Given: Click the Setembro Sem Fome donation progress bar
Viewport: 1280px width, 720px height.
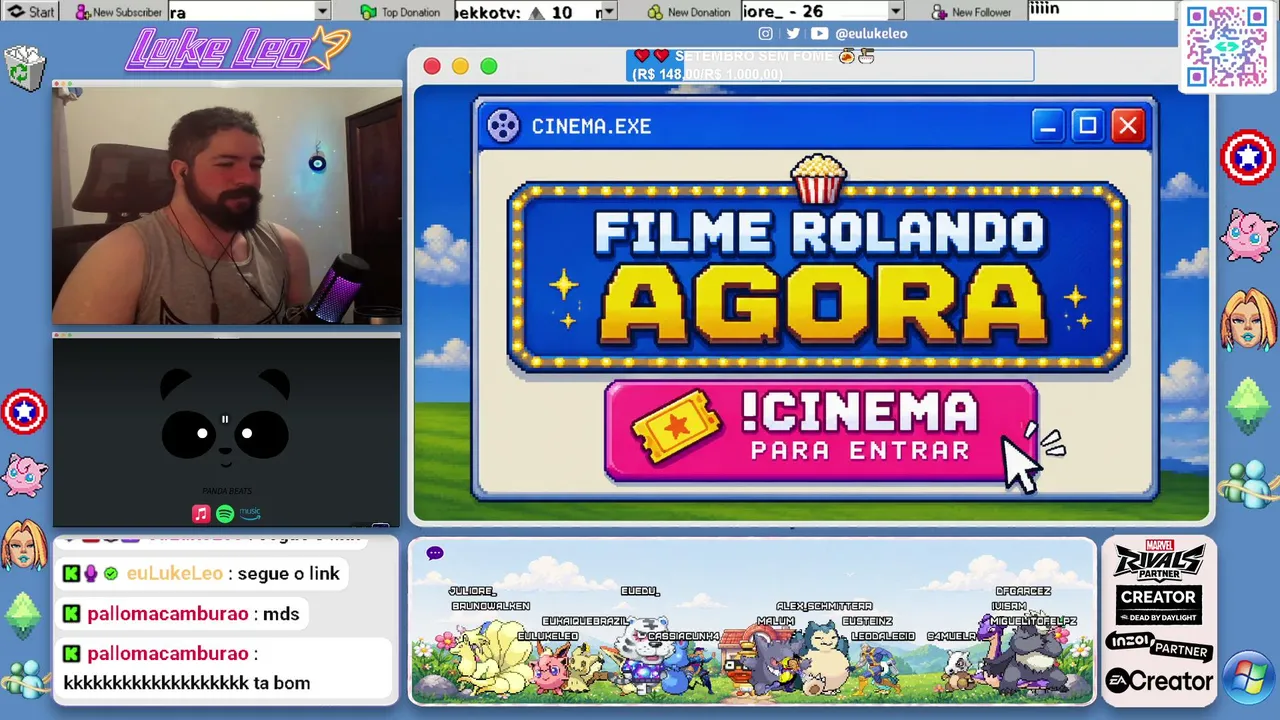Looking at the screenshot, I should pos(830,65).
